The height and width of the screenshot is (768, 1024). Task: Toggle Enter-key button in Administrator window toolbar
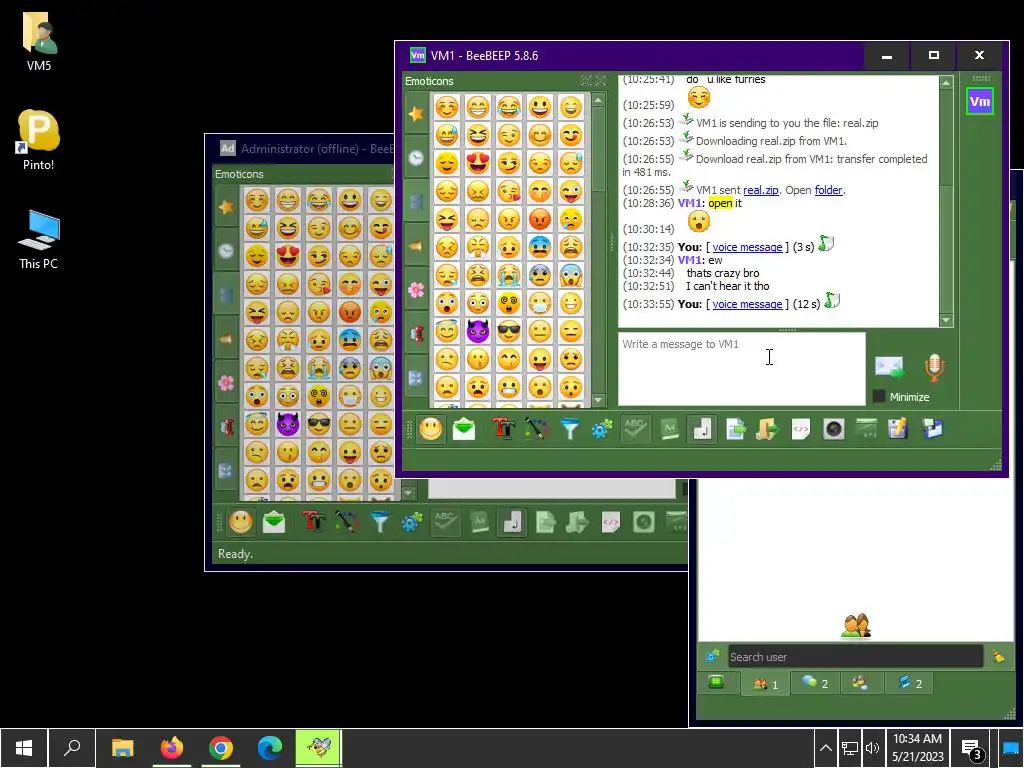point(512,522)
